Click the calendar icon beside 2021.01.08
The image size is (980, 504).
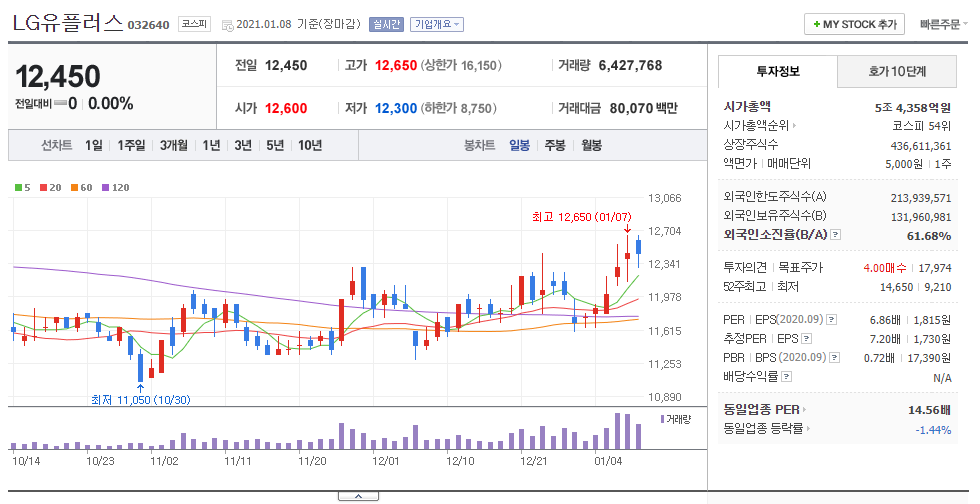(228, 25)
